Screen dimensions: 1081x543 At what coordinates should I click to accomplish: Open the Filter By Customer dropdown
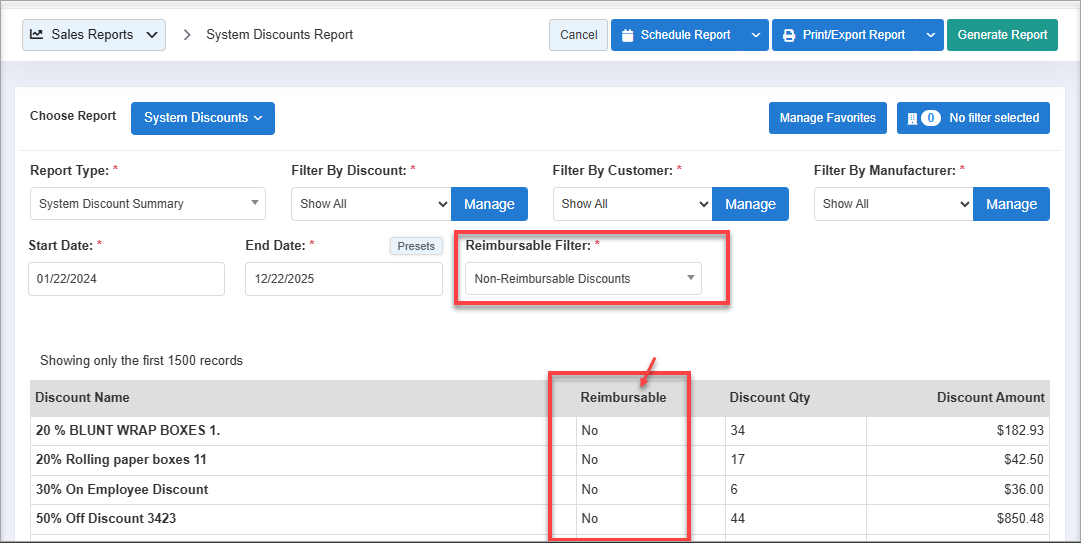[x=632, y=204]
